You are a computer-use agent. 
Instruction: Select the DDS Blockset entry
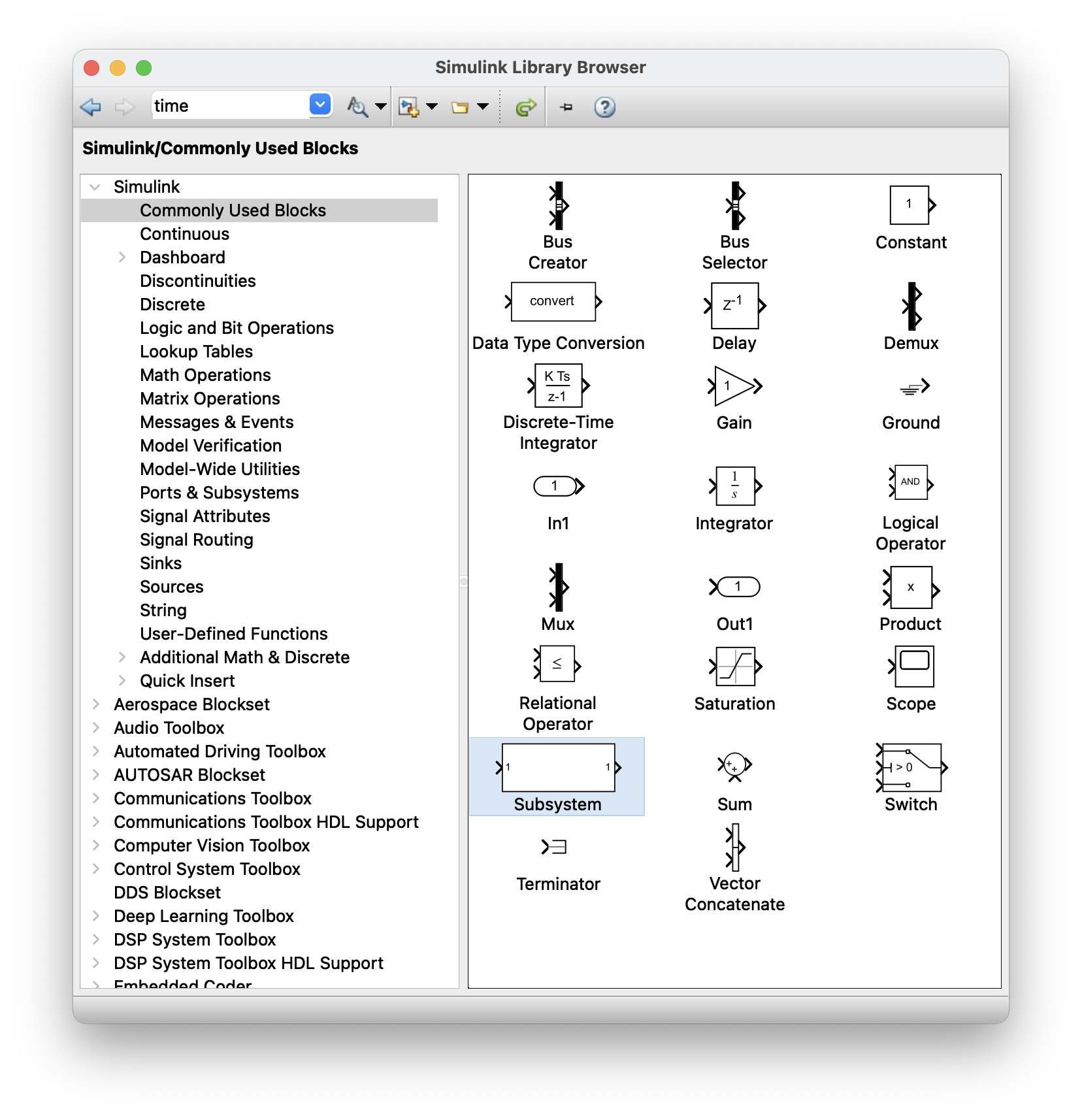click(x=167, y=893)
